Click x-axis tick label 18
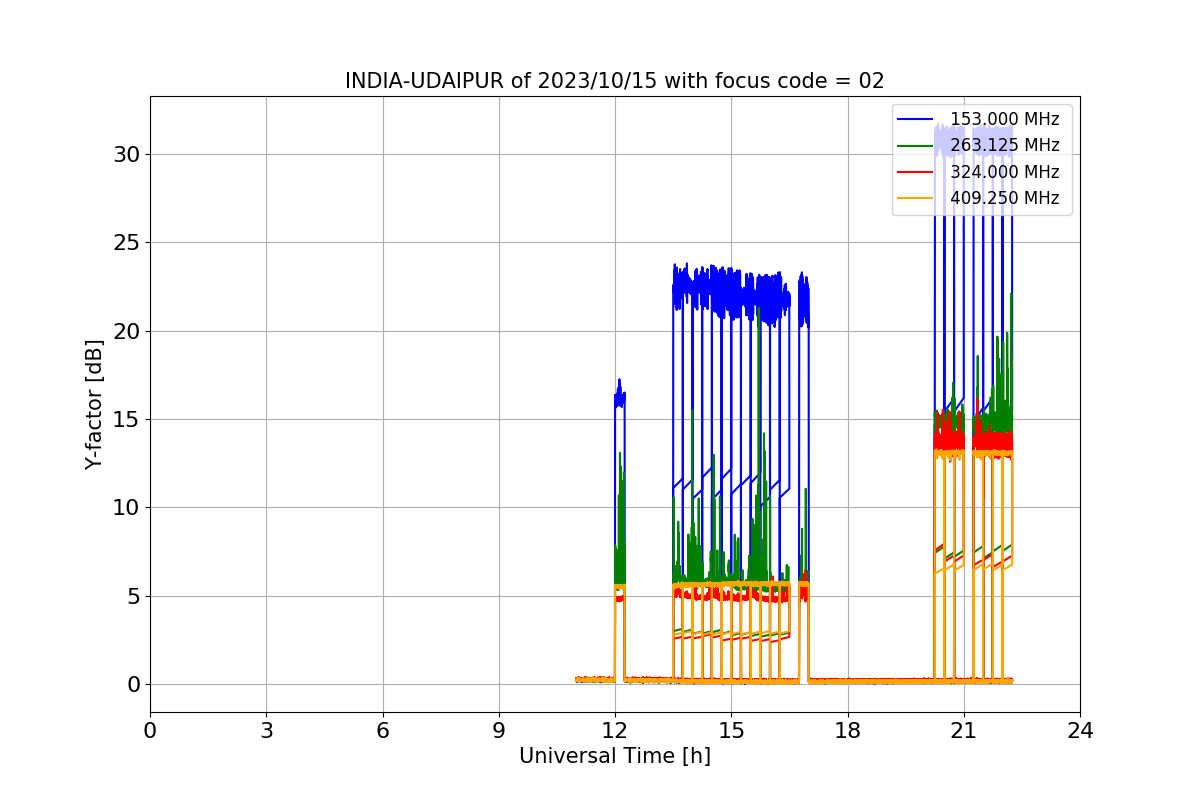Viewport: 1200px width, 800px height. coord(848,730)
